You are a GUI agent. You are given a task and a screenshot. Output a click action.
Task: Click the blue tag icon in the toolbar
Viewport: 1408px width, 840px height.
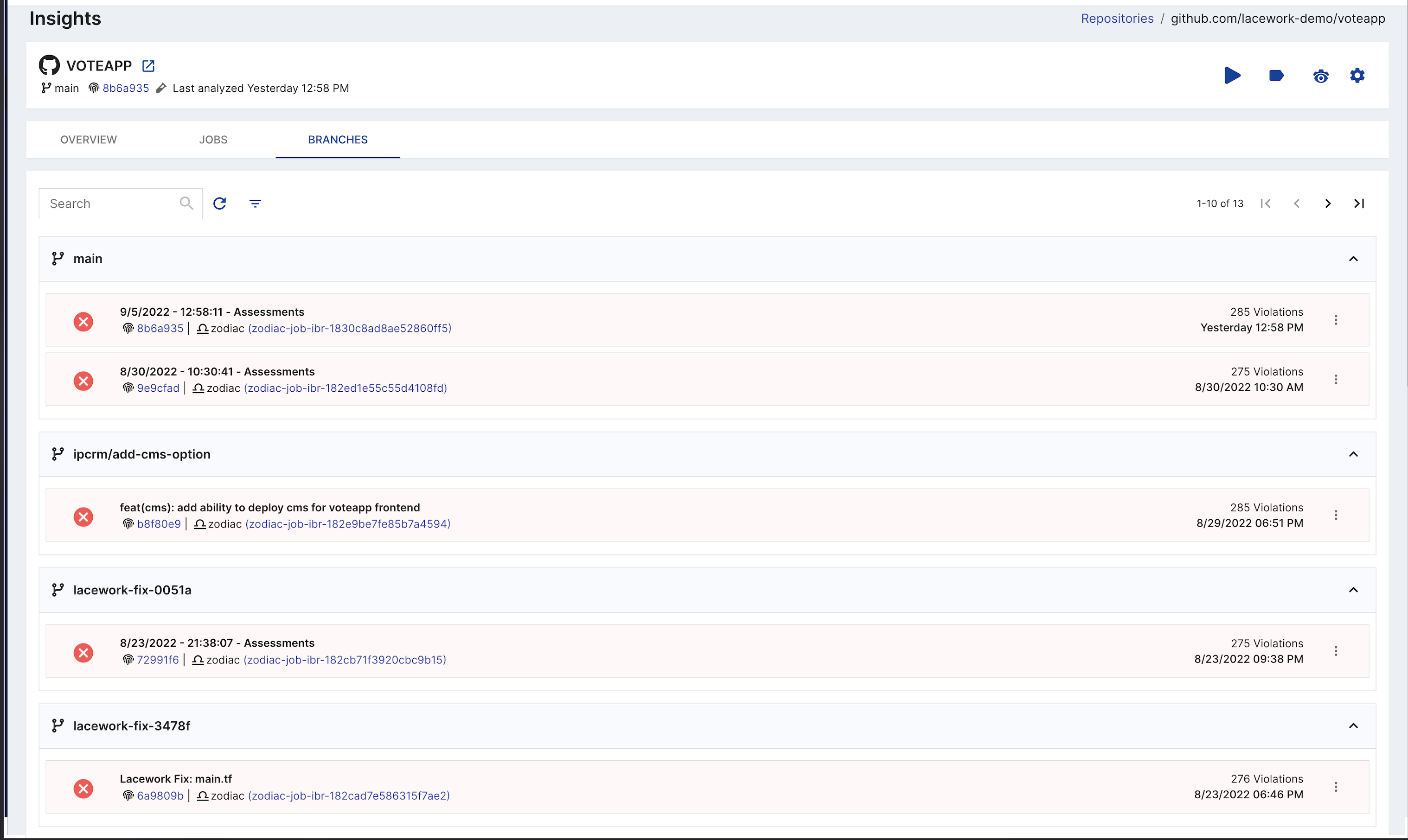(1275, 75)
